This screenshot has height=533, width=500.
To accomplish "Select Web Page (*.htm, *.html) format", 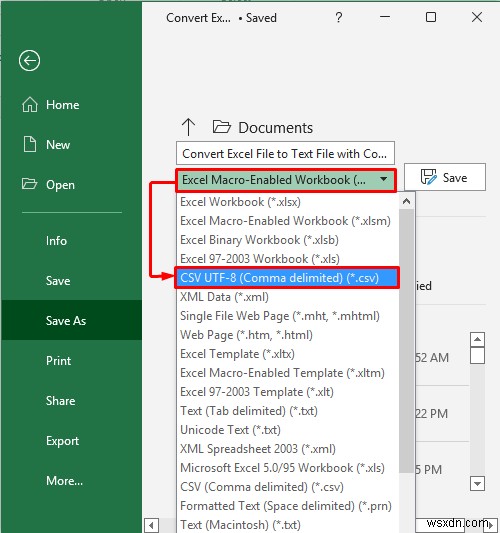I will pyautogui.click(x=288, y=335).
